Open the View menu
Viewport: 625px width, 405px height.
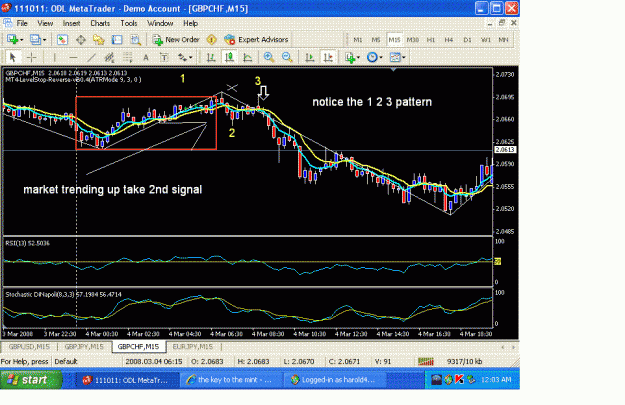45,23
